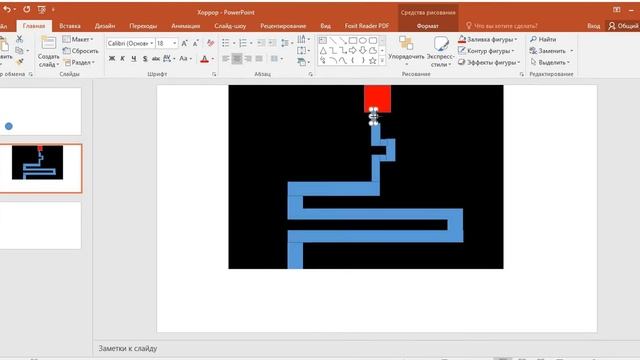Click Найти to find text
This screenshot has height=360, width=640.
(543, 40)
